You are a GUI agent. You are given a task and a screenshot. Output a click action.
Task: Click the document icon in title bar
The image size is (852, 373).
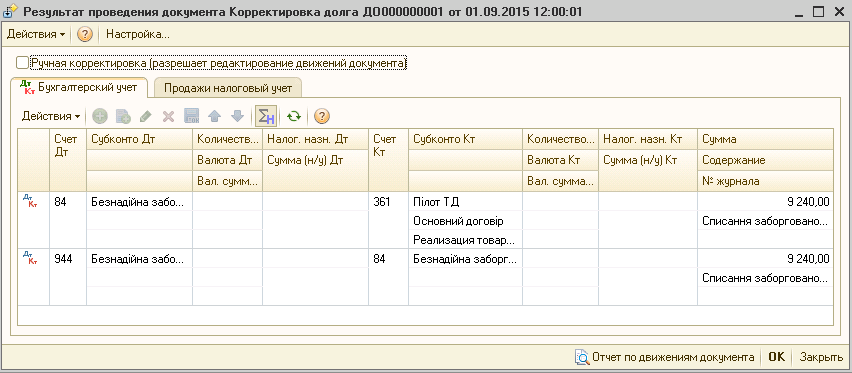11,11
